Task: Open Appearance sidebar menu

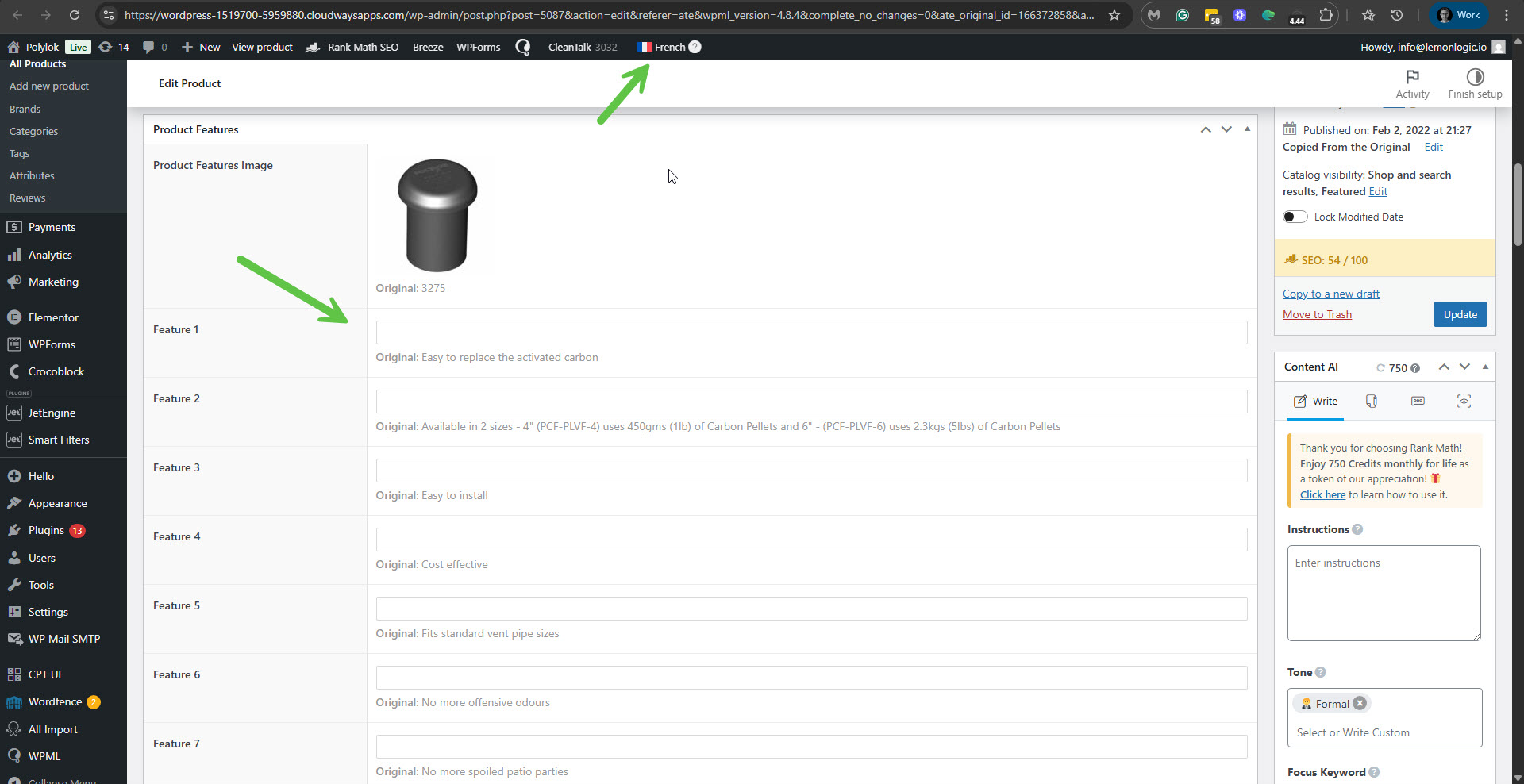Action: pos(57,503)
